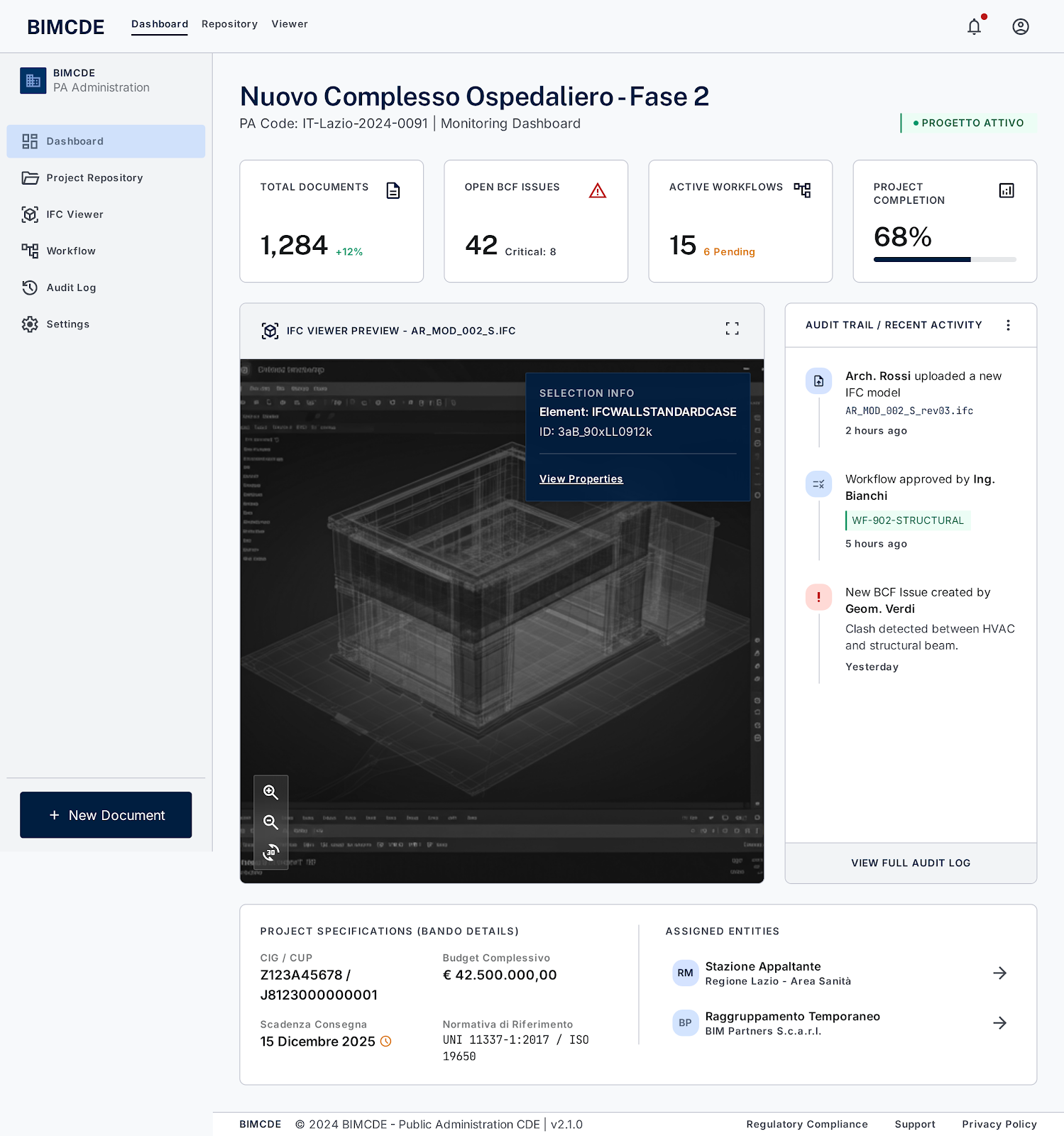
Task: Click the Critical: 8 issues label
Action: 530,252
